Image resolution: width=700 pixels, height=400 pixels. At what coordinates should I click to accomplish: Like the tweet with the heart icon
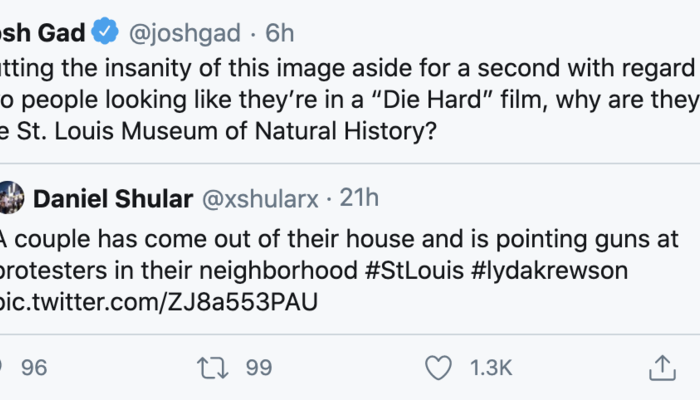[x=438, y=368]
